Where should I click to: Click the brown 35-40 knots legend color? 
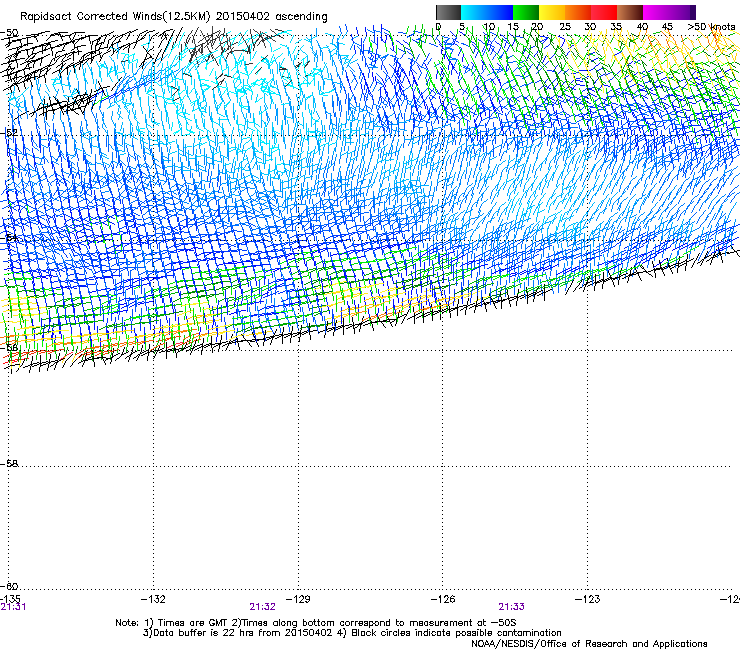tap(630, 12)
